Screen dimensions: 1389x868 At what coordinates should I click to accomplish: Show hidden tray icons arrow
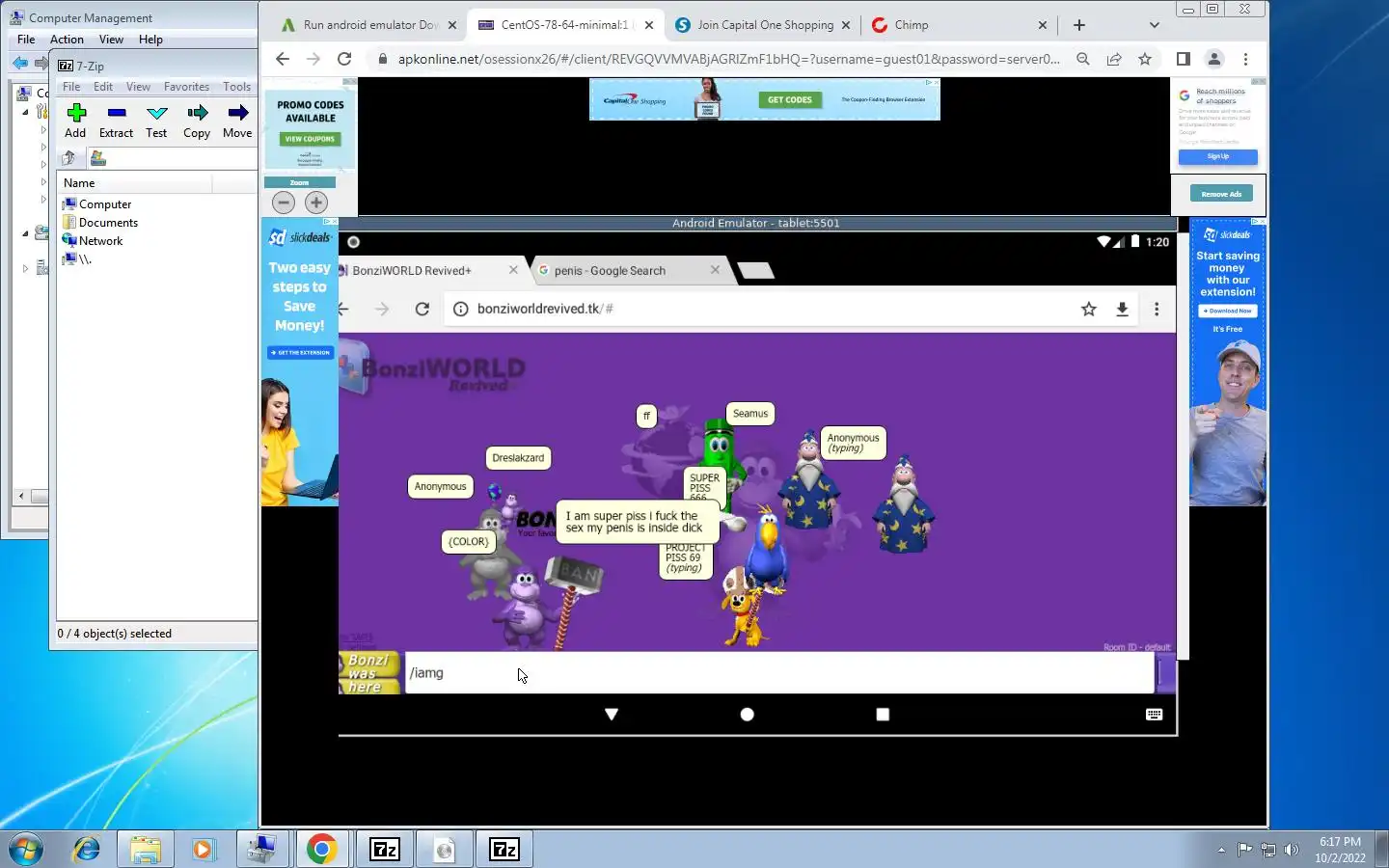[1221, 850]
